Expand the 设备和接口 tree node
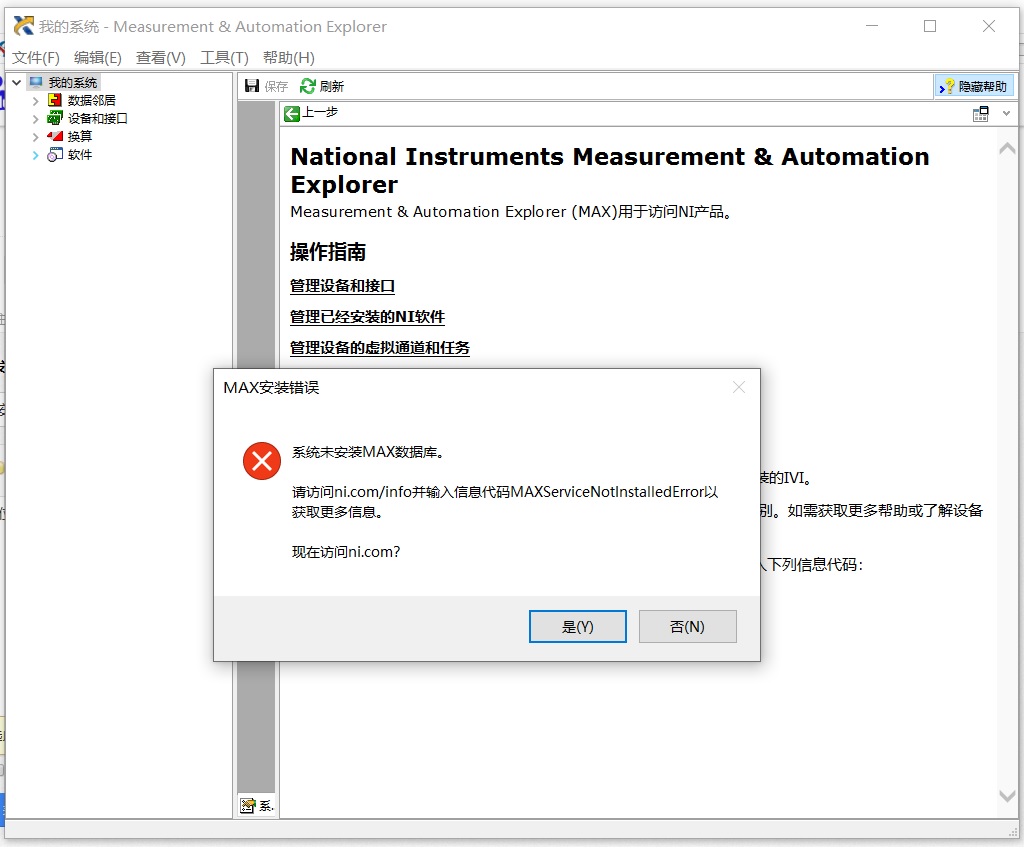The width and height of the screenshot is (1024, 850). (x=36, y=119)
